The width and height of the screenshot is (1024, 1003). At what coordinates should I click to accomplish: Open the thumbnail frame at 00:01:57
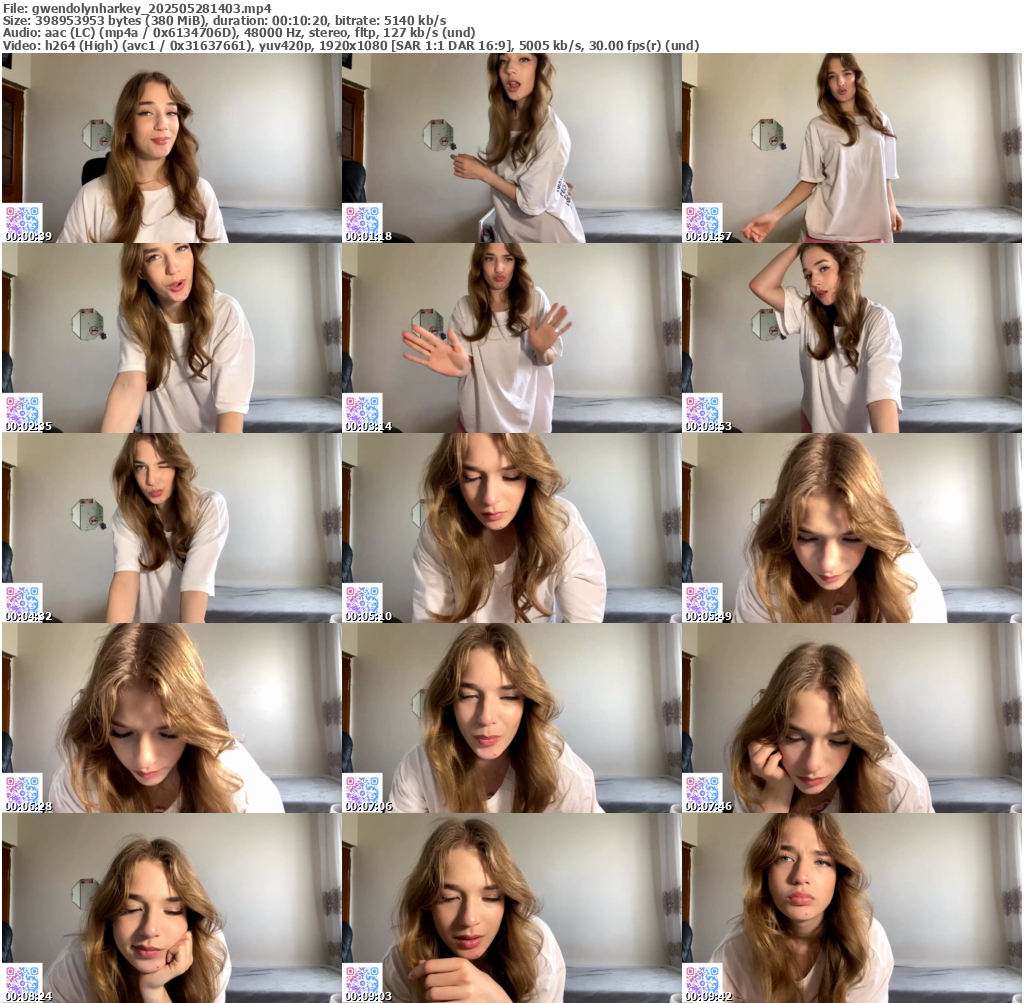(852, 148)
